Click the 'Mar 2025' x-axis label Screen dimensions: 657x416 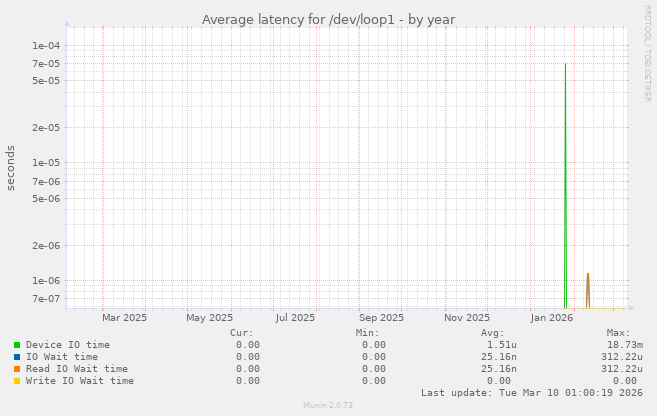tap(124, 318)
